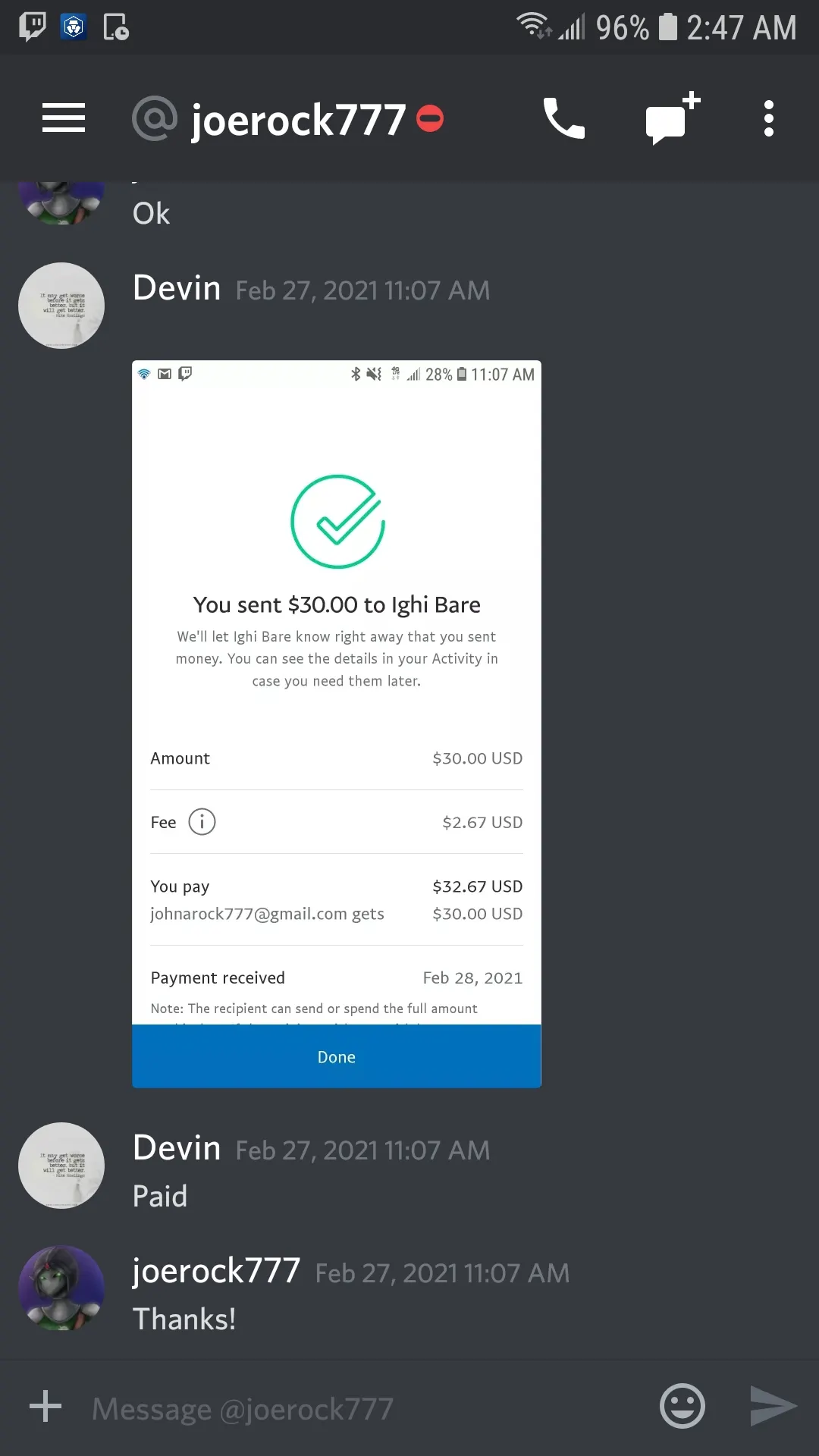Tap the Paid message text
Screen dimensions: 819x1456
(x=160, y=1197)
